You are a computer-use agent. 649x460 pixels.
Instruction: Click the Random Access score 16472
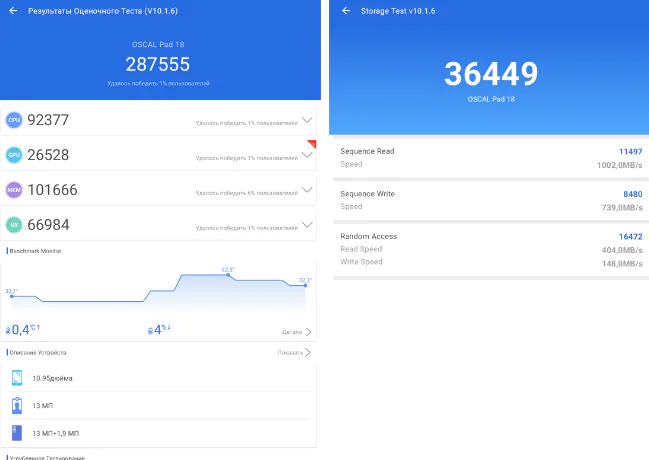point(630,237)
